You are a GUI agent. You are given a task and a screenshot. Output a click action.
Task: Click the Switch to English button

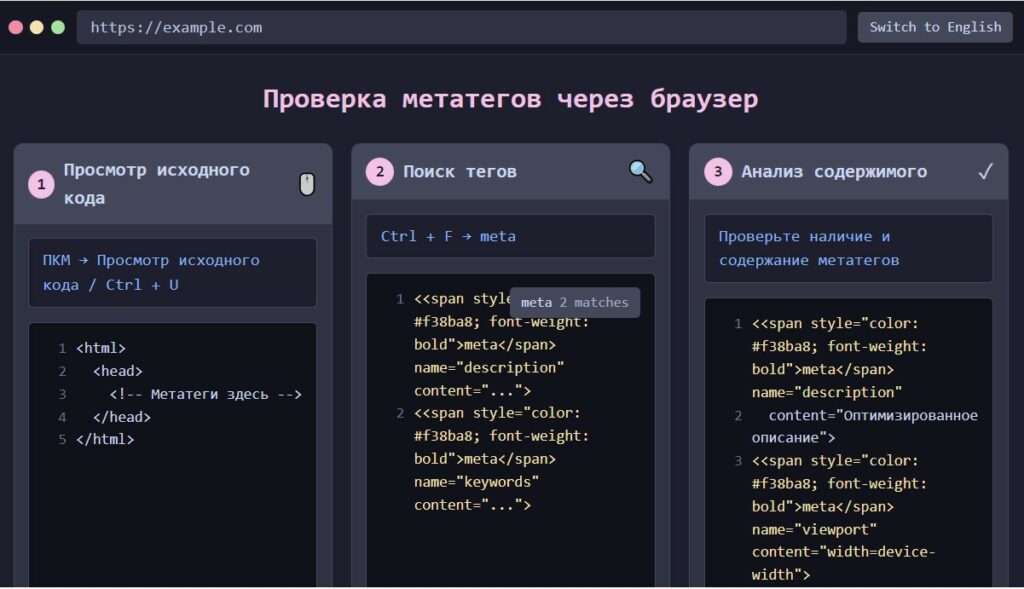(935, 27)
